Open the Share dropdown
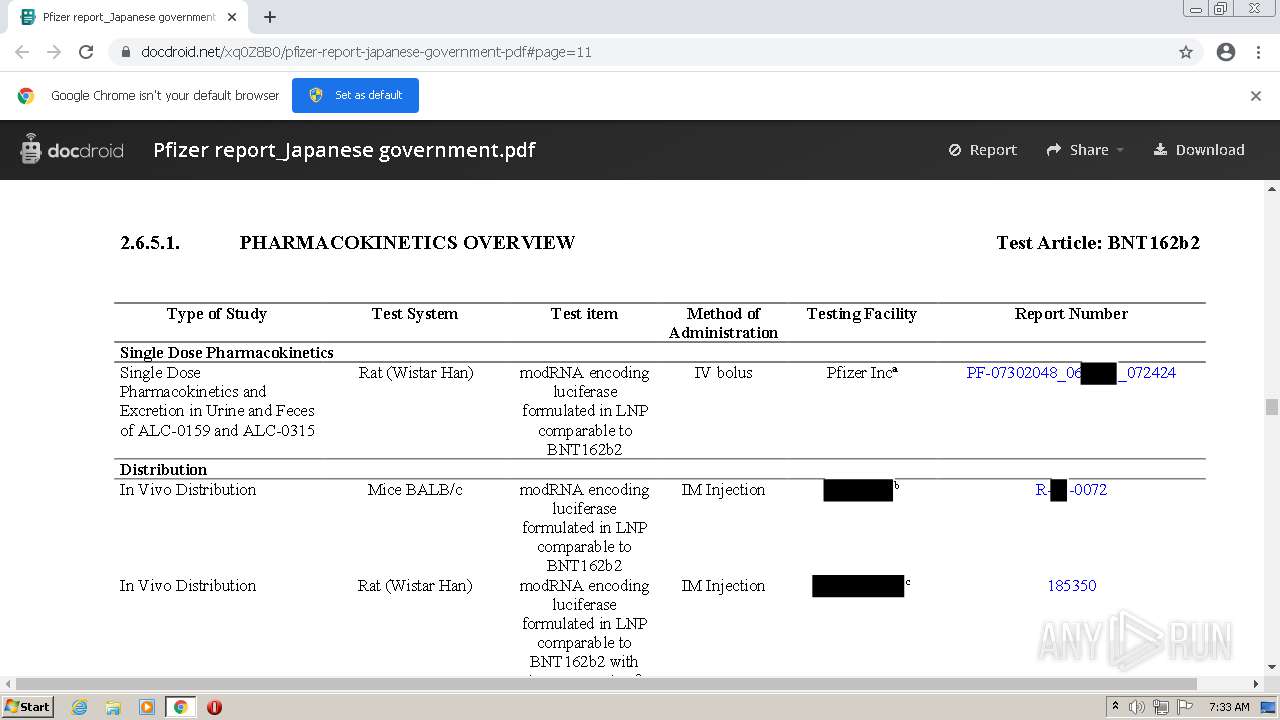The image size is (1280, 720). (1085, 150)
